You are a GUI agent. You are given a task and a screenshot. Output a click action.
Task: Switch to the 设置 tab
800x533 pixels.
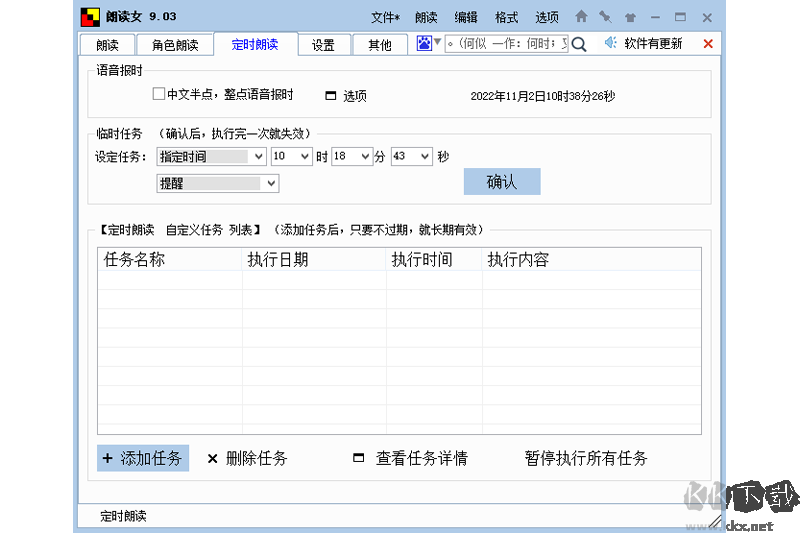[323, 45]
